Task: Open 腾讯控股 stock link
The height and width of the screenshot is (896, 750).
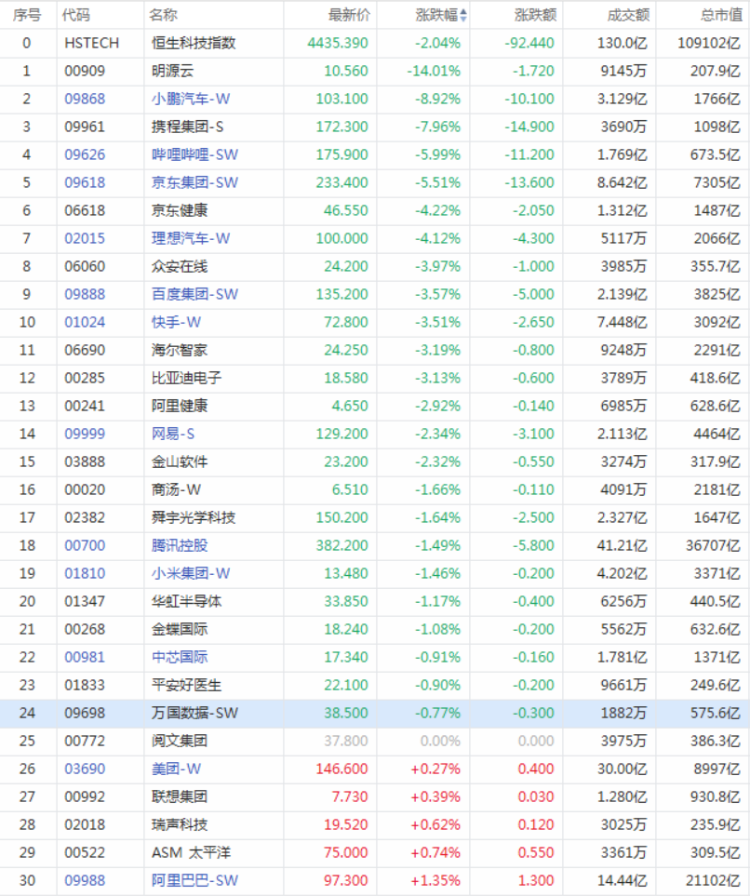Action: [x=179, y=546]
